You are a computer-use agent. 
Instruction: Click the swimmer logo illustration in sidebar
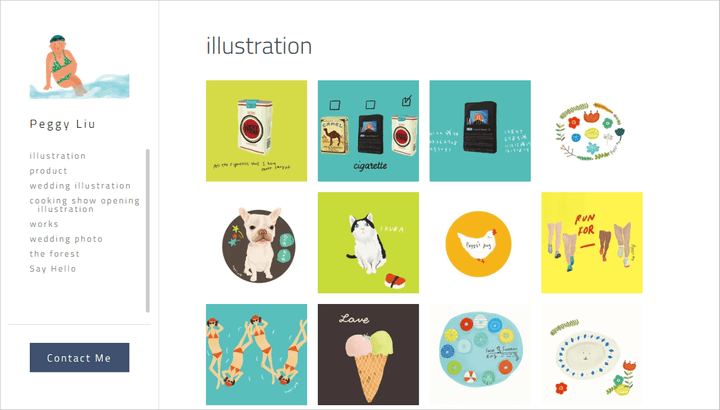[79, 67]
